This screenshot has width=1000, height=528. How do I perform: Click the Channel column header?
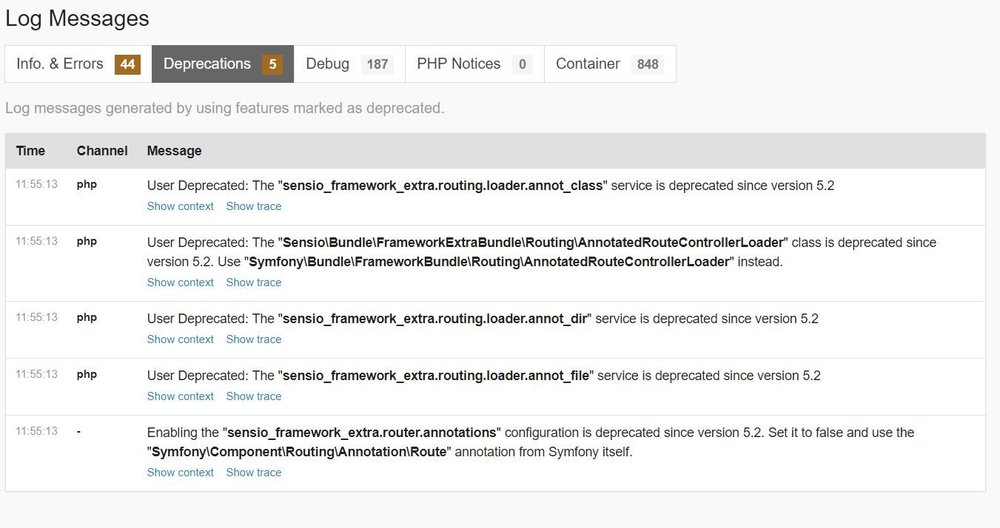point(102,151)
